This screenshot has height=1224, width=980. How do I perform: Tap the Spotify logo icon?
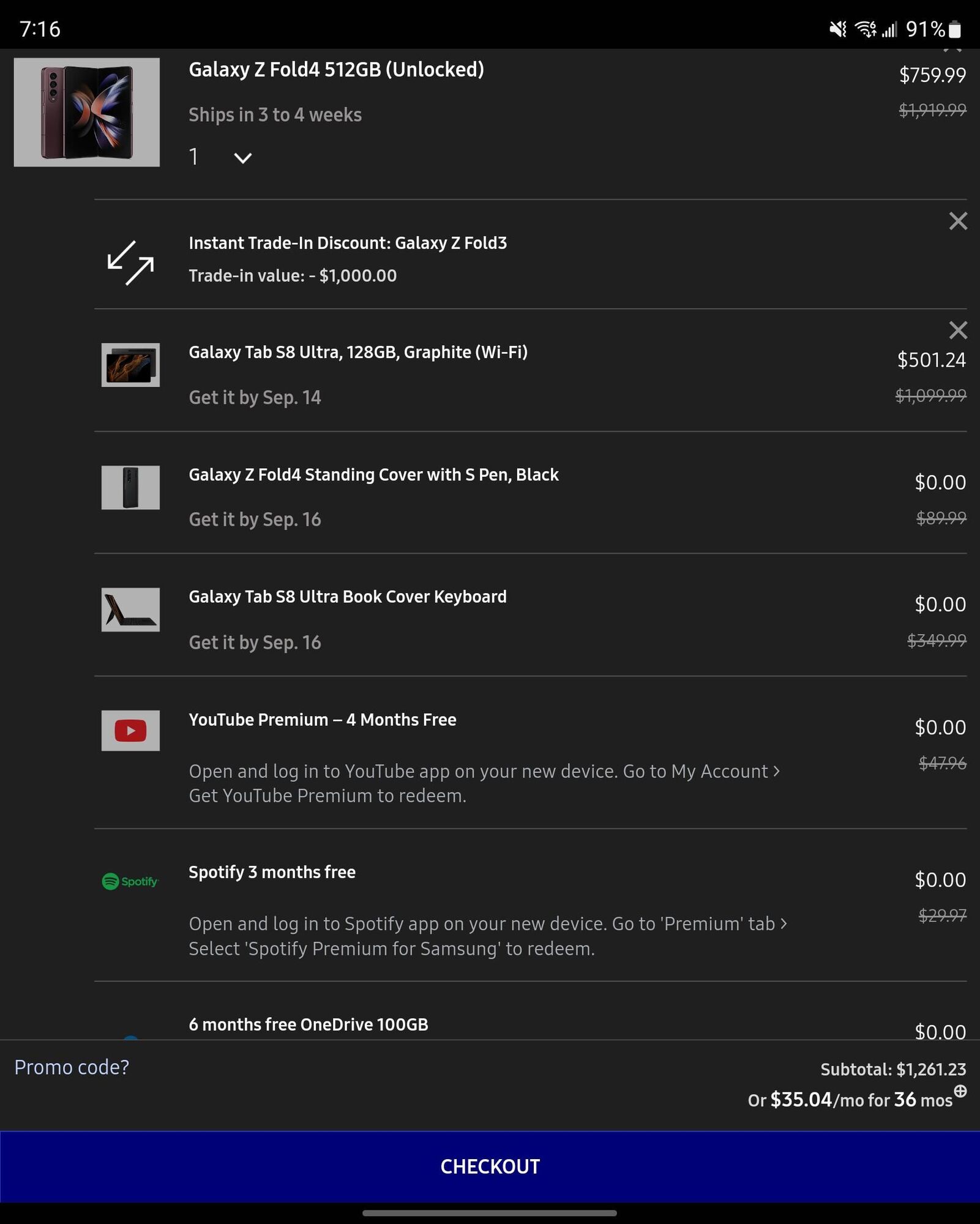(x=130, y=881)
